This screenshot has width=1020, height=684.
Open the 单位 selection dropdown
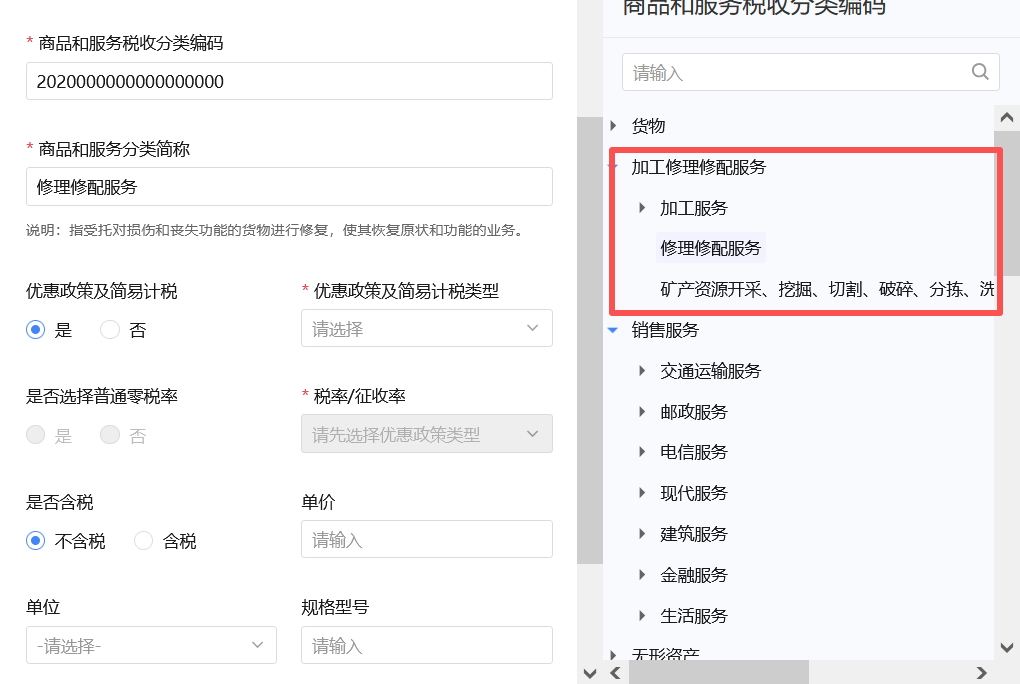tap(151, 645)
